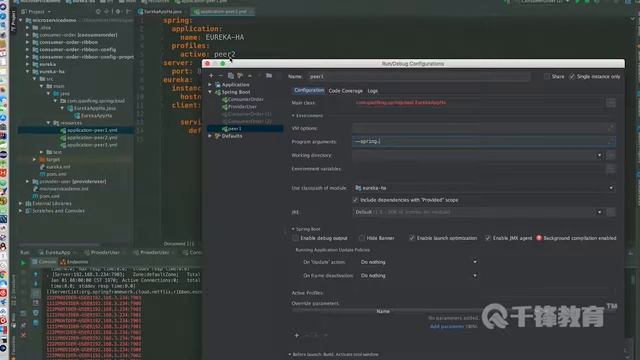Edit Environment variables with browse button
The height and width of the screenshot is (360, 640).
[611, 169]
